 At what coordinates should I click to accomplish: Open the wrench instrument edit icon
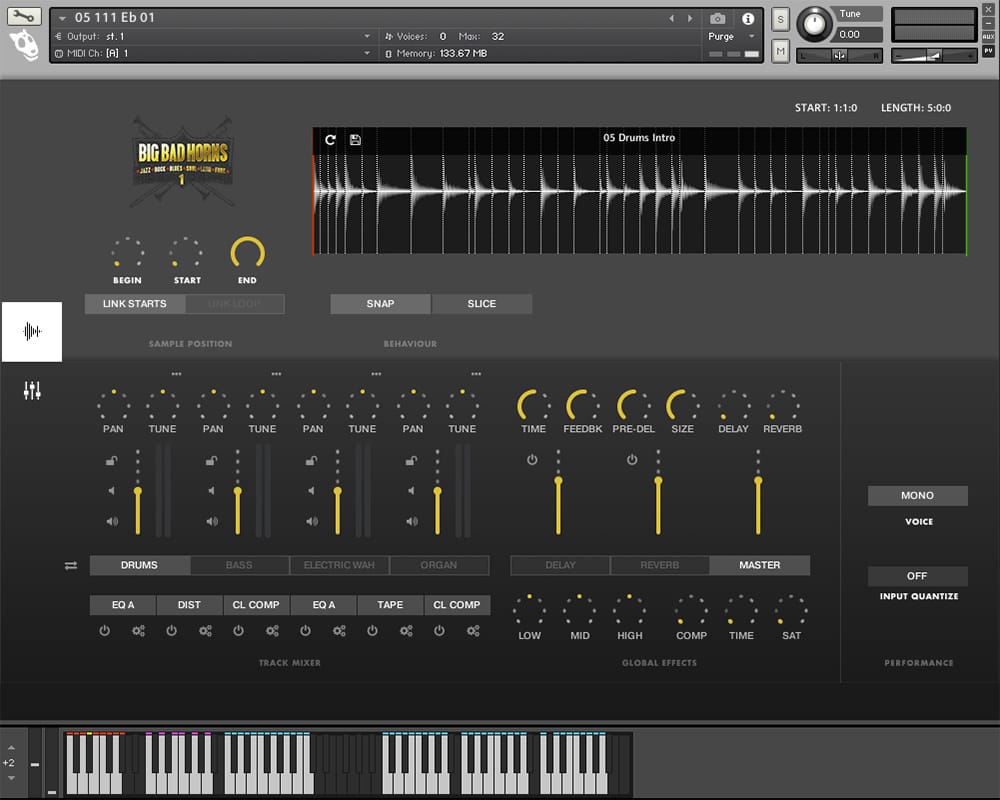[x=24, y=16]
